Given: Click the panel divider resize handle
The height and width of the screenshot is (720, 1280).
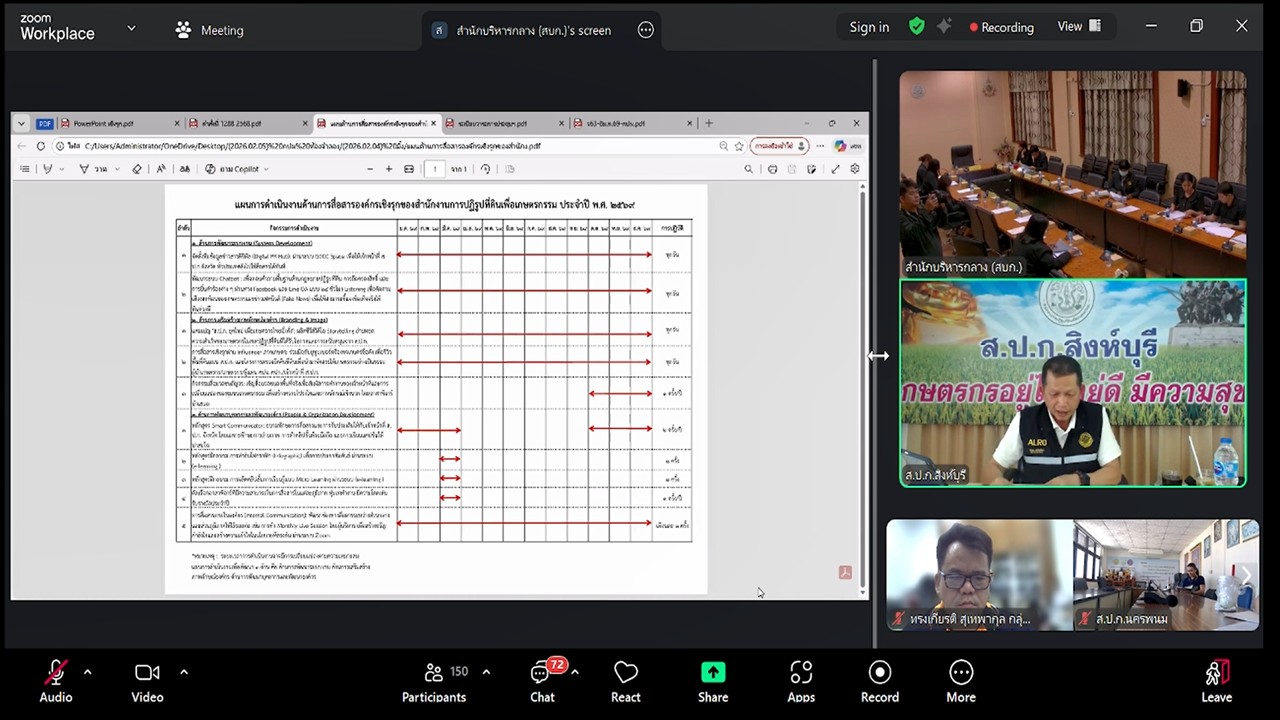Looking at the screenshot, I should [877, 355].
